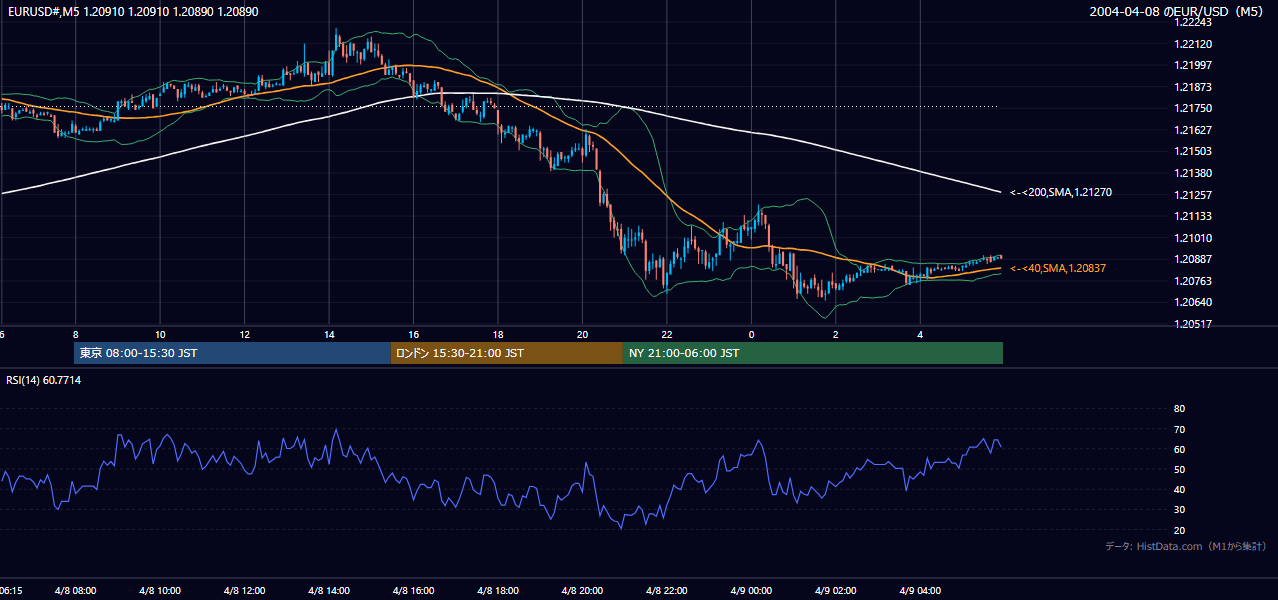
Task: Click the 4/8 16:00 bottom time label
Action: click(414, 591)
